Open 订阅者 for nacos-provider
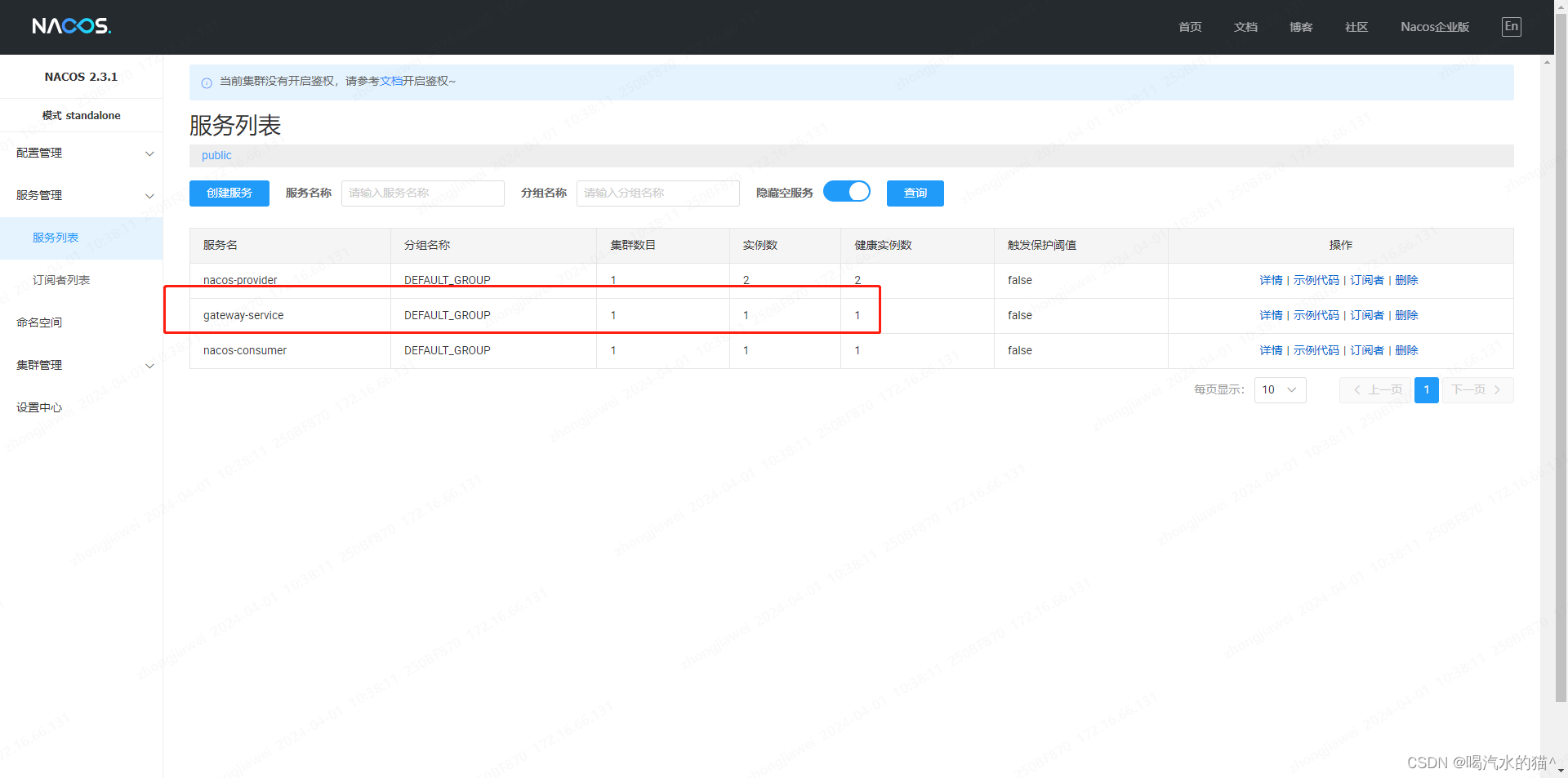 pos(1367,280)
